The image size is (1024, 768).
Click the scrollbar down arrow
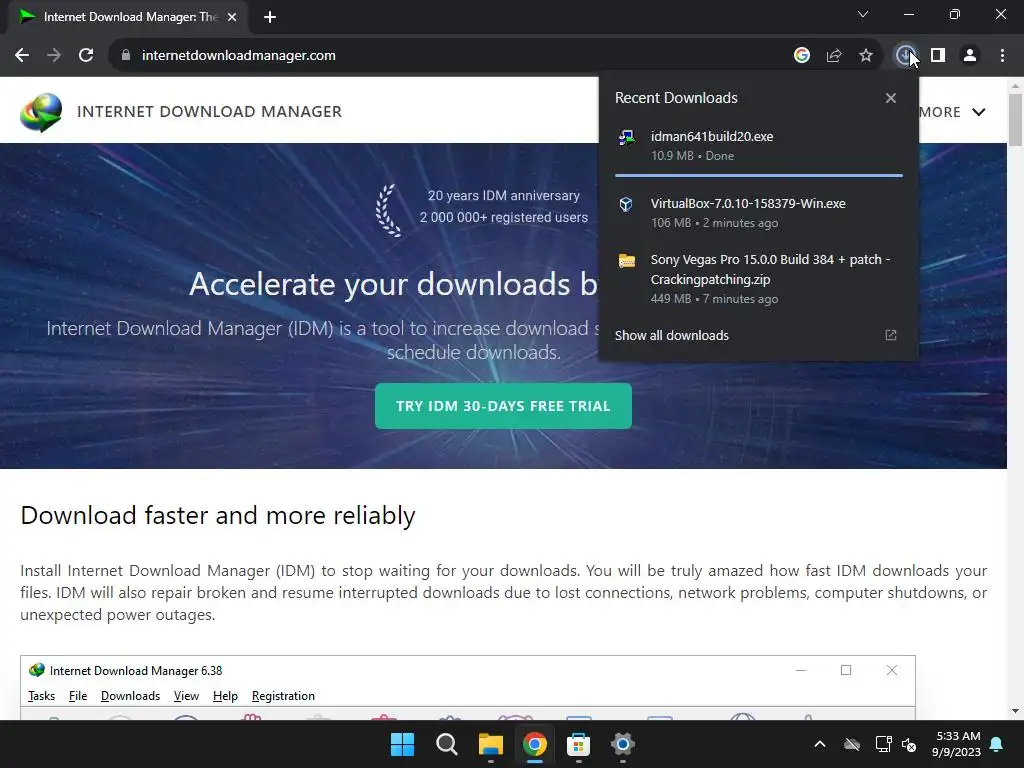tap(1015, 711)
